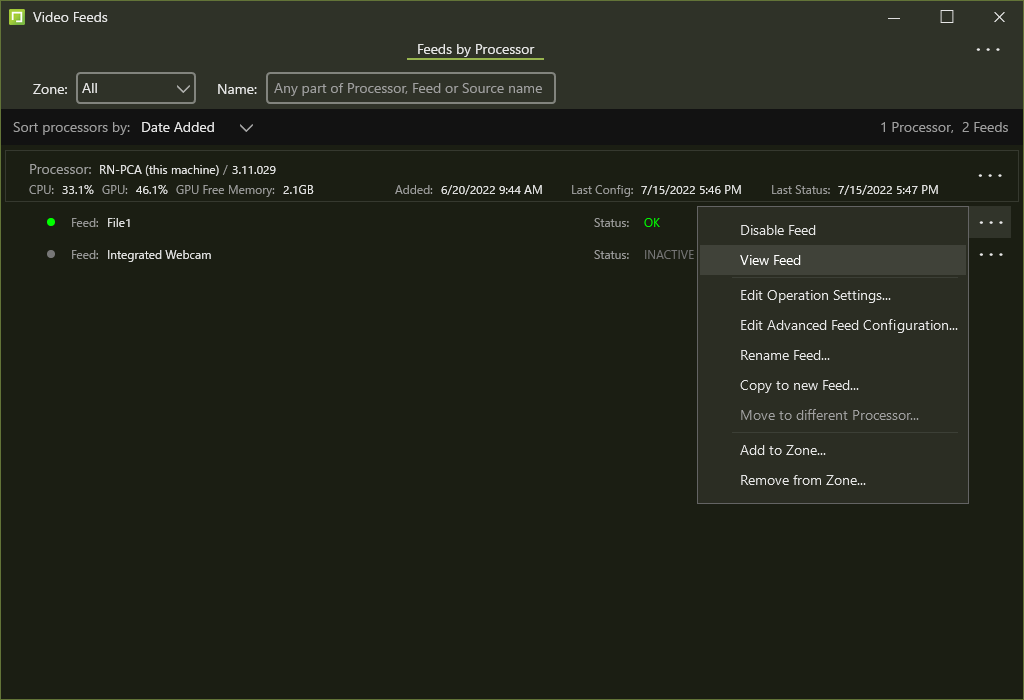
Task: Switch to the Feeds by Processor tab
Action: pyautogui.click(x=475, y=50)
